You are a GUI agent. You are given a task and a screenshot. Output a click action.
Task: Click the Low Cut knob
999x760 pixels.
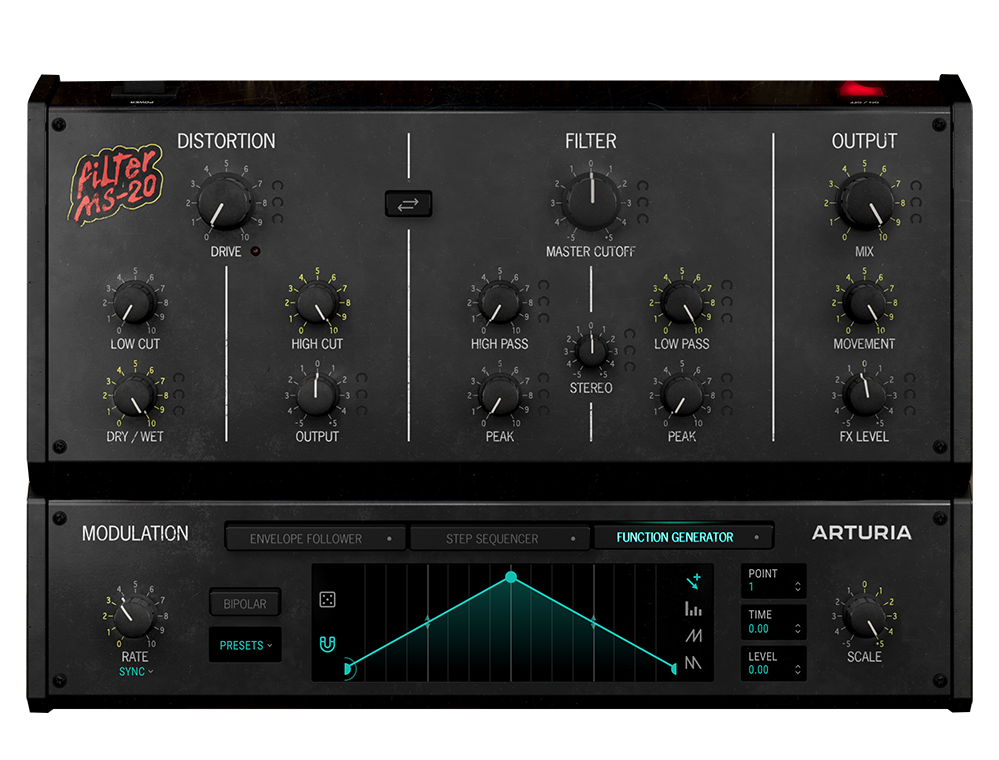click(134, 303)
